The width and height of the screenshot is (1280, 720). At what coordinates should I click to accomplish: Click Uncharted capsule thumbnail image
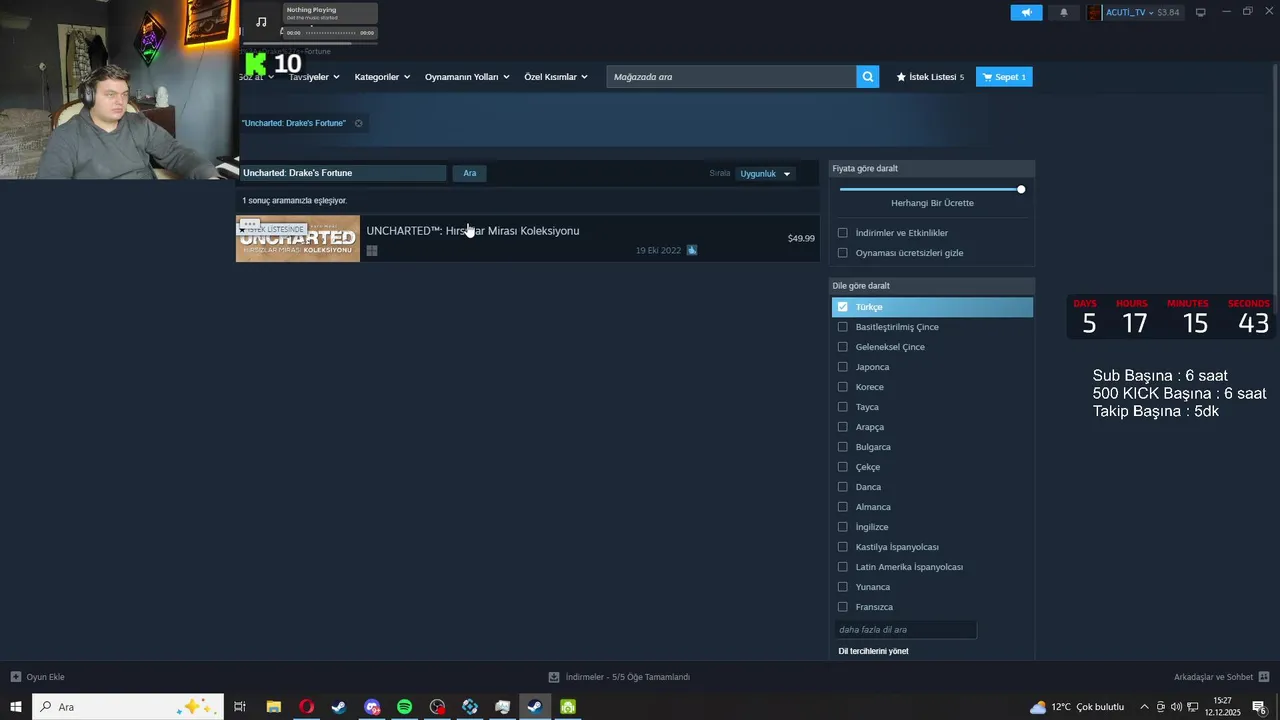[298, 239]
